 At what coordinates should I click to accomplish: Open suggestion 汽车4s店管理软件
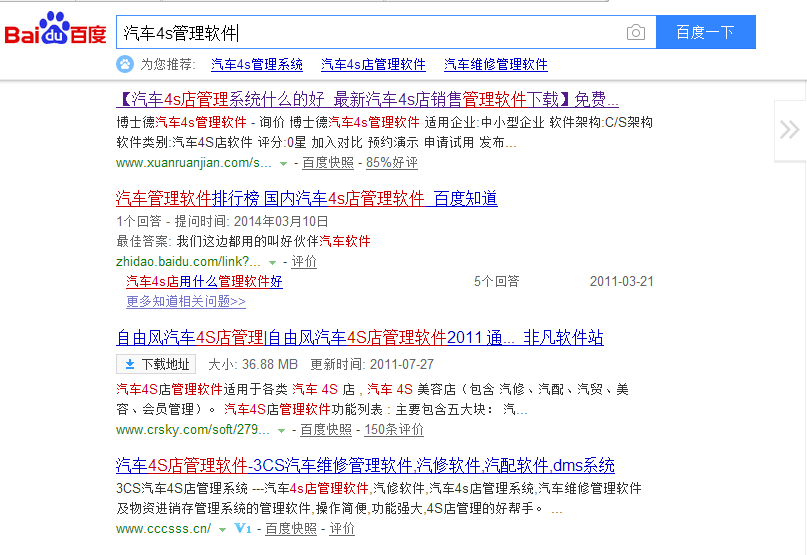tap(373, 64)
